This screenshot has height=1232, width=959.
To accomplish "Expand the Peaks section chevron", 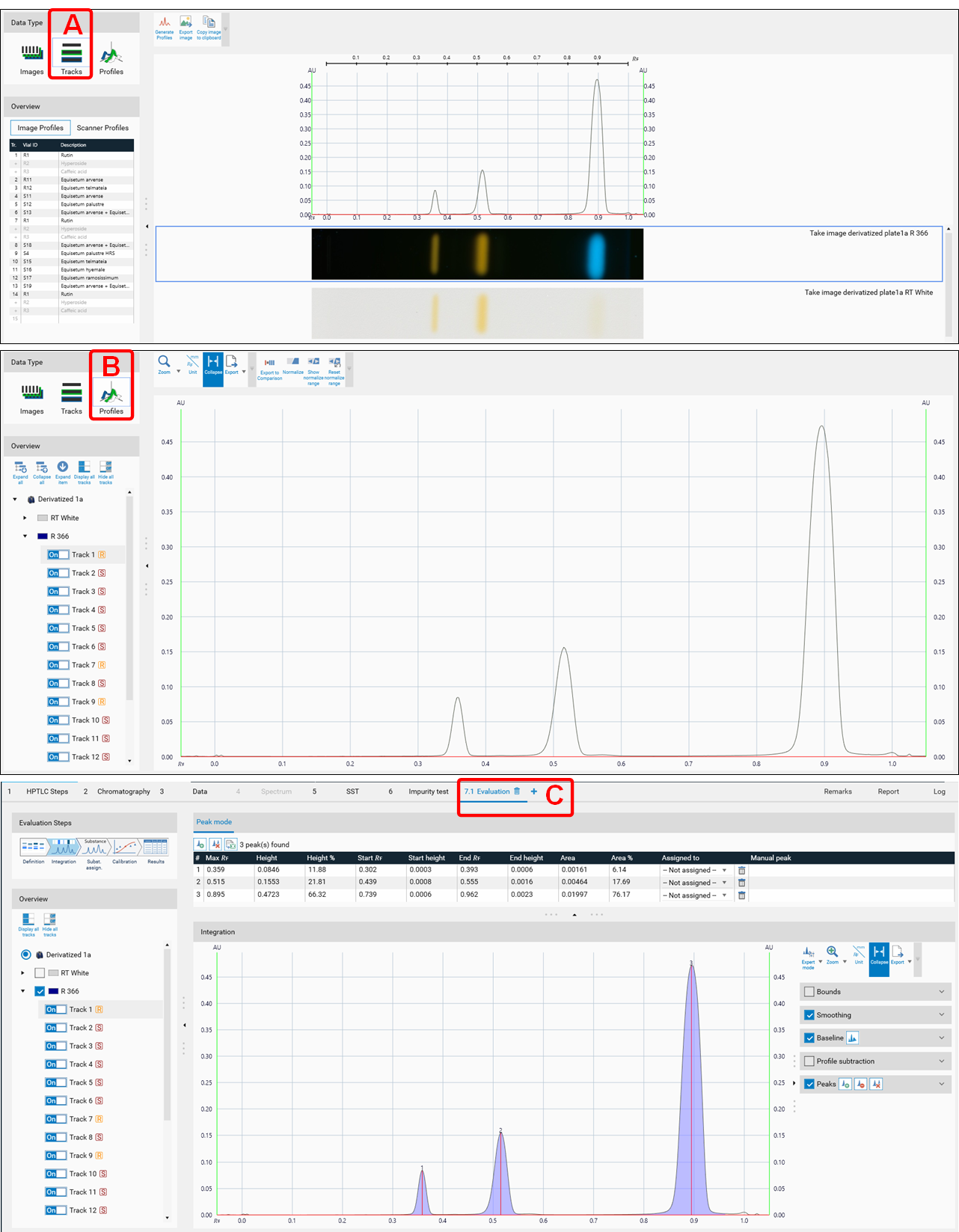I will pos(942,1084).
